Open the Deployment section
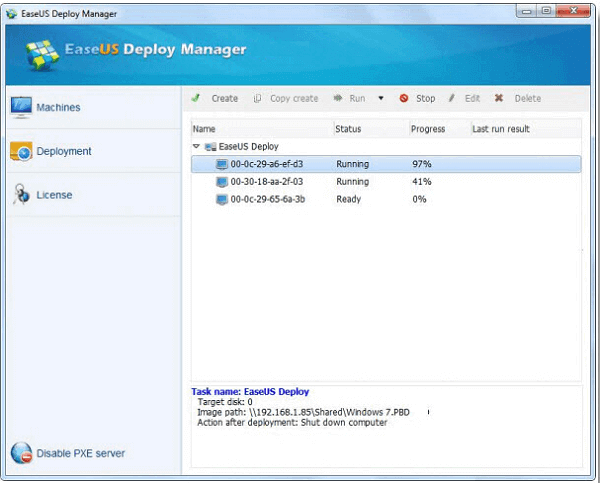This screenshot has width=600, height=483. pos(64,151)
